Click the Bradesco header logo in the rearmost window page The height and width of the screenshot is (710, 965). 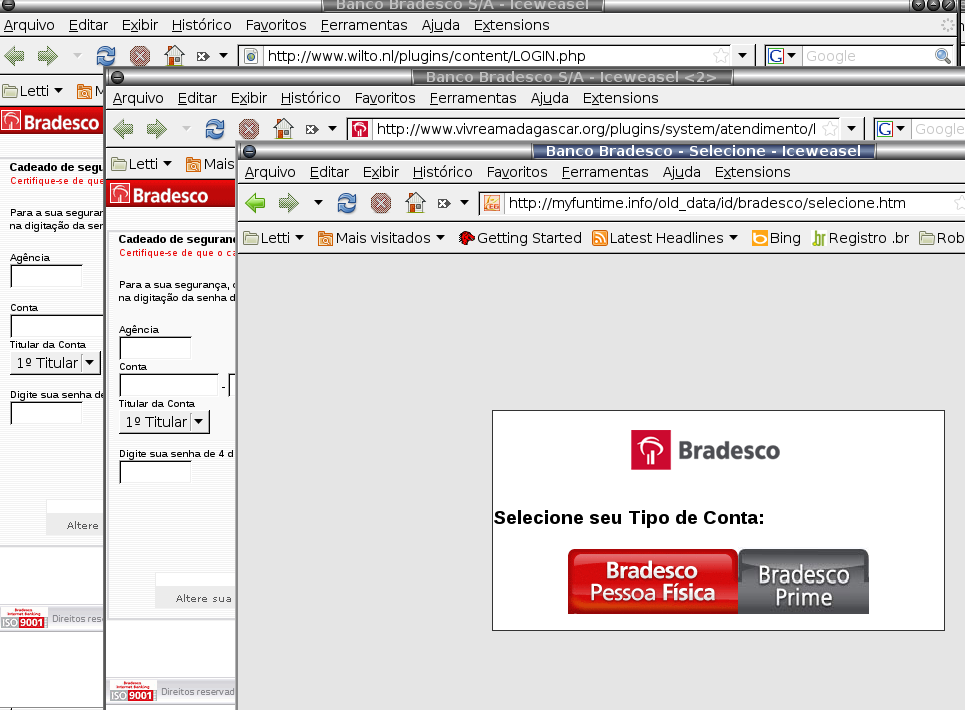click(x=50, y=122)
